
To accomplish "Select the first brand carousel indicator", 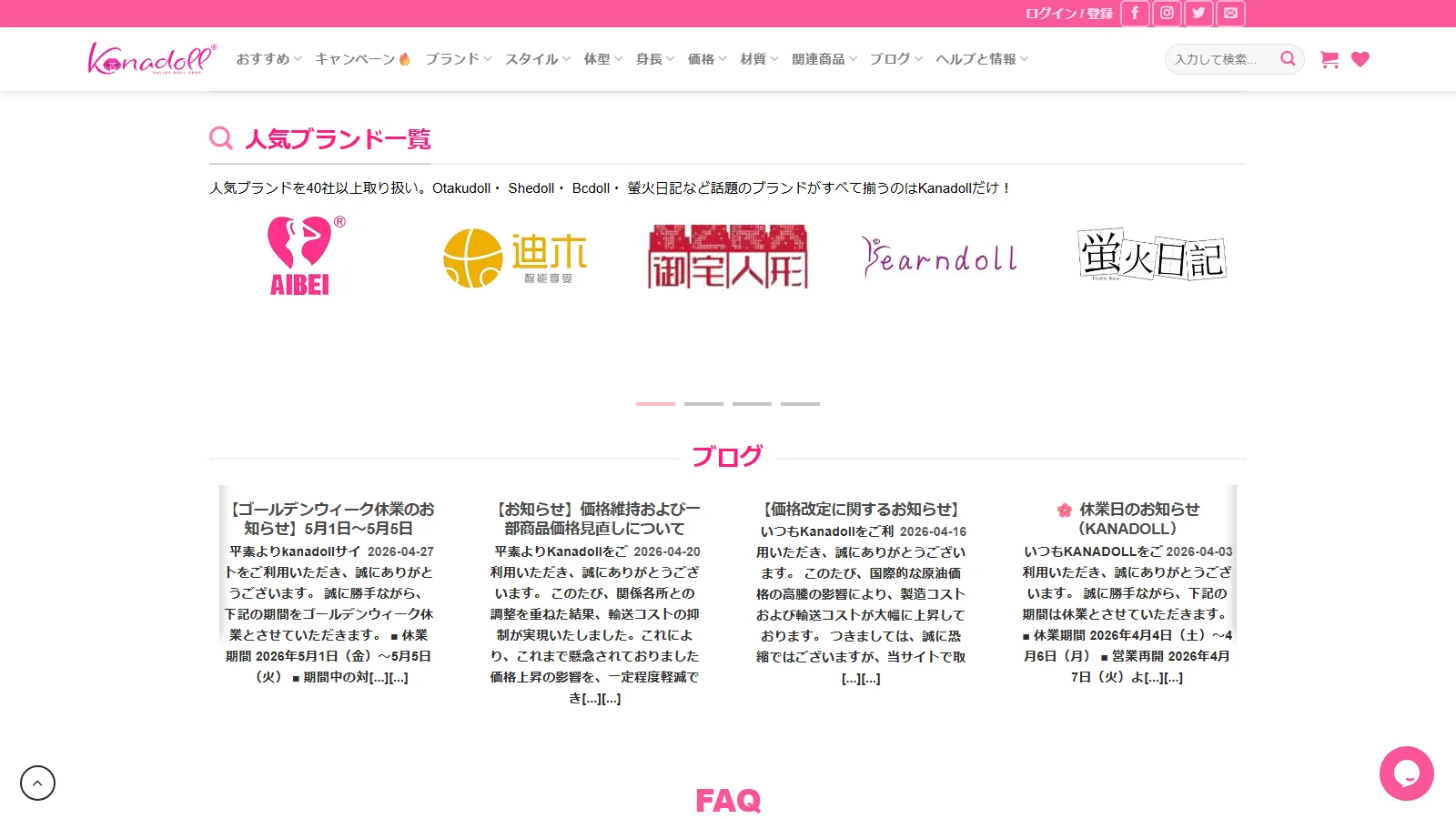I will [x=655, y=403].
